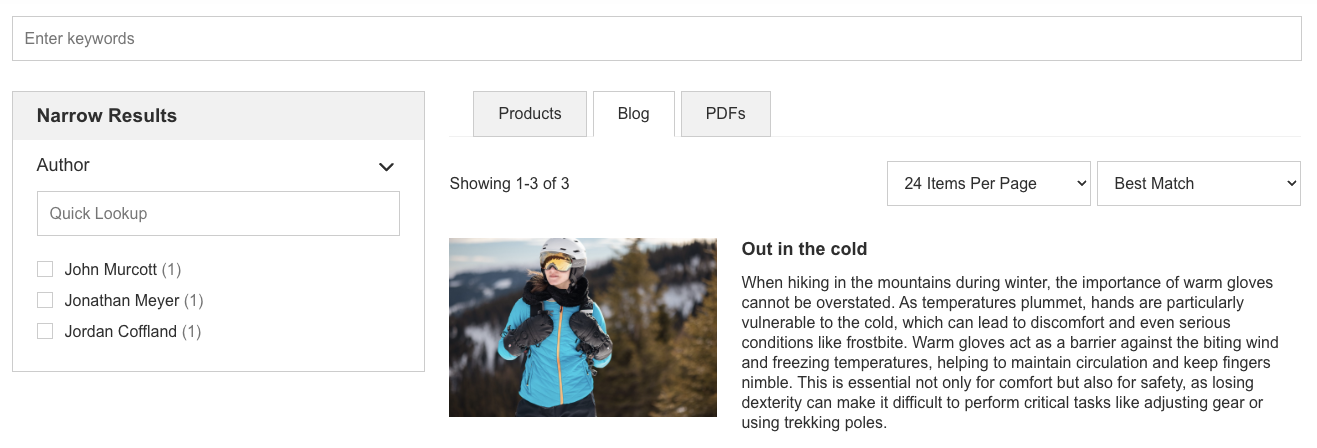Click the Author section heading
The image size is (1317, 448).
point(63,165)
